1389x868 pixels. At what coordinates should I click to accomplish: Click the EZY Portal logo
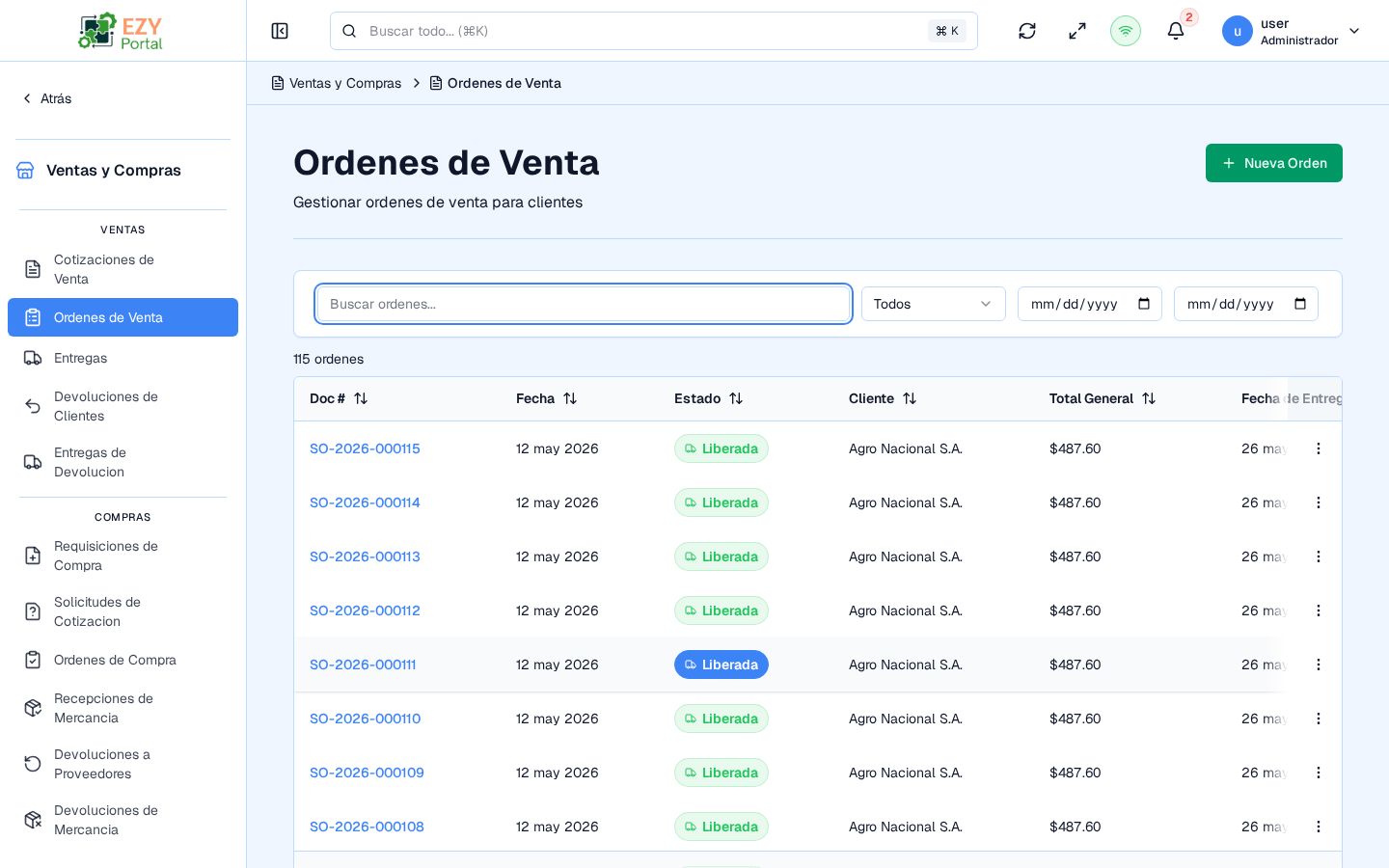pyautogui.click(x=122, y=31)
